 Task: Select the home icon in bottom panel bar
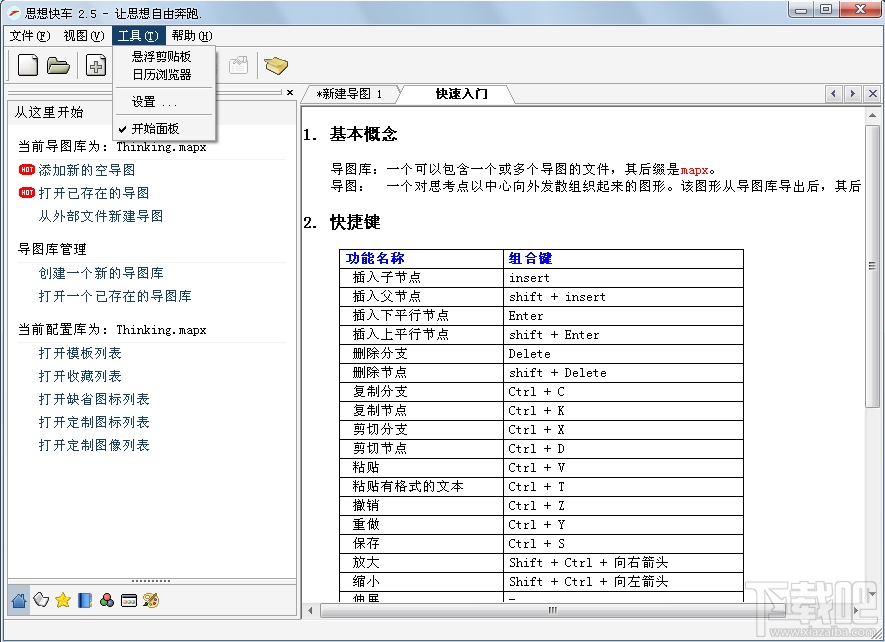coord(19,600)
